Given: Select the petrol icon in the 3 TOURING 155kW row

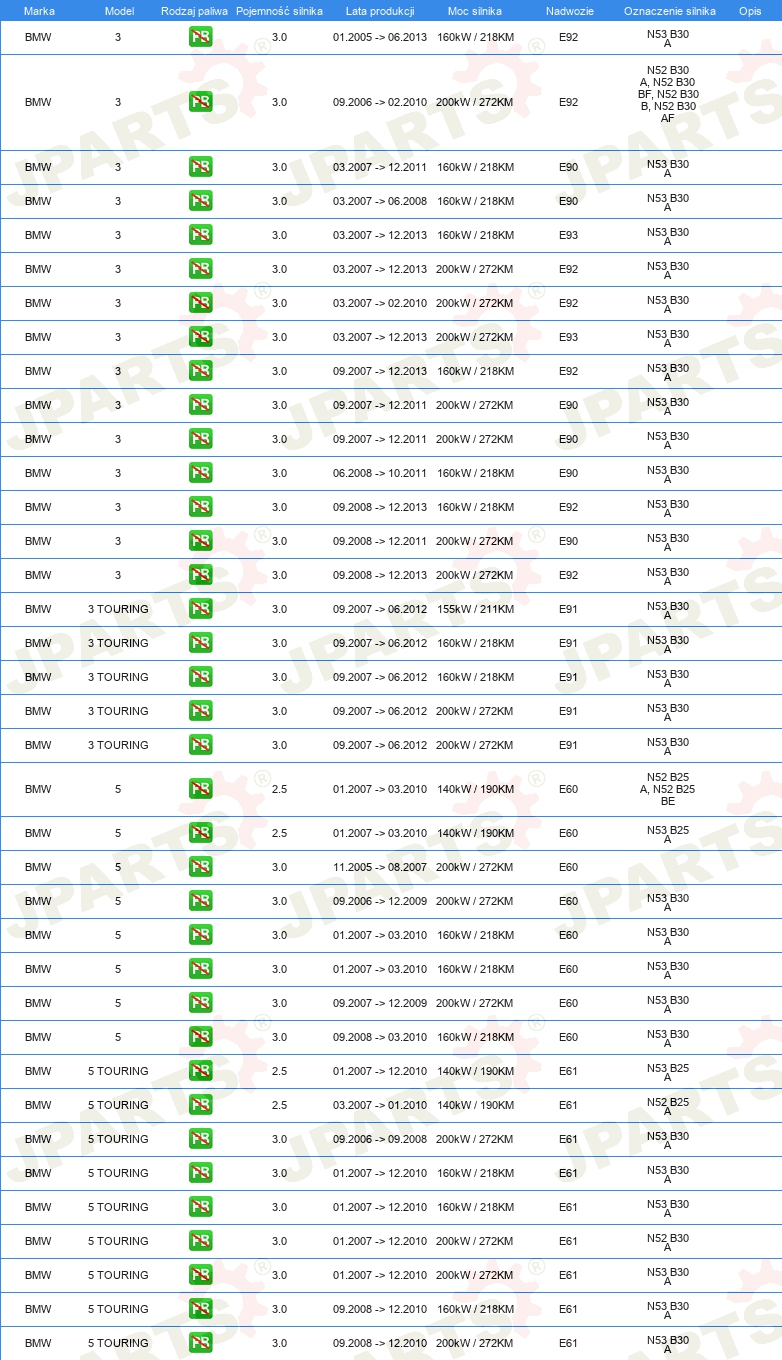Looking at the screenshot, I should tap(200, 609).
